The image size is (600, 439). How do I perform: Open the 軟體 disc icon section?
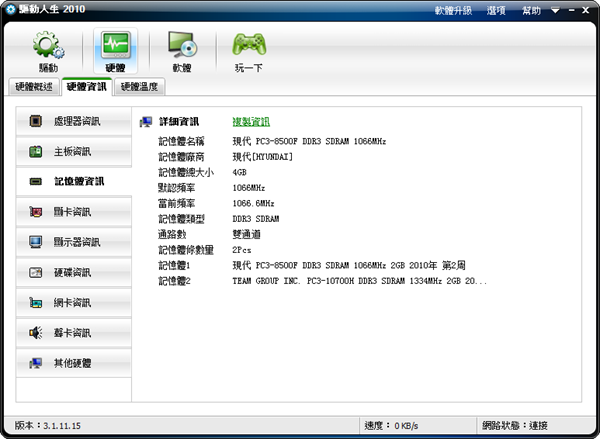183,44
